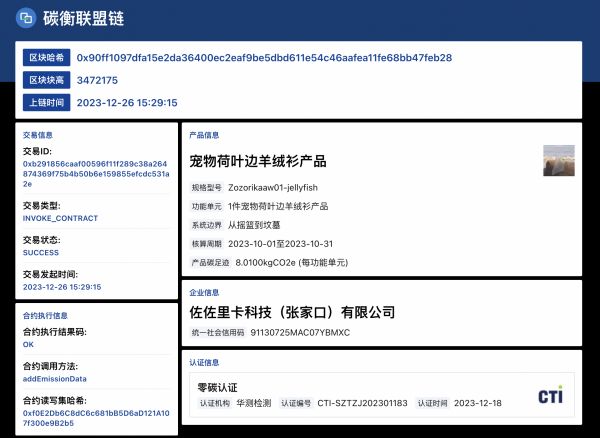Click the 交易信息 section heading
The height and width of the screenshot is (438, 600).
[38, 135]
